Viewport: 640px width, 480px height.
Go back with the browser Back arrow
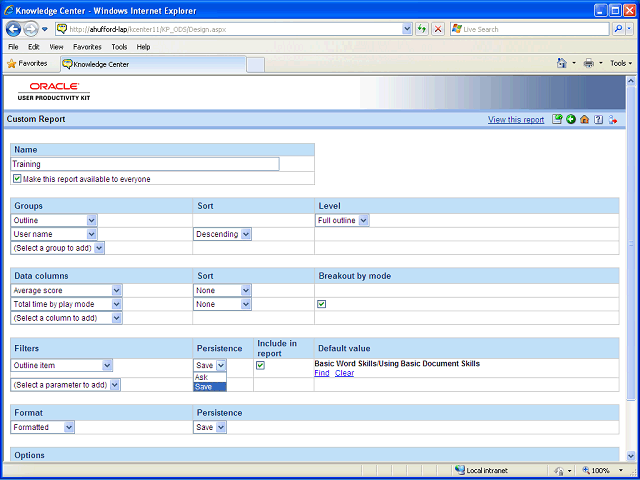(x=13, y=29)
